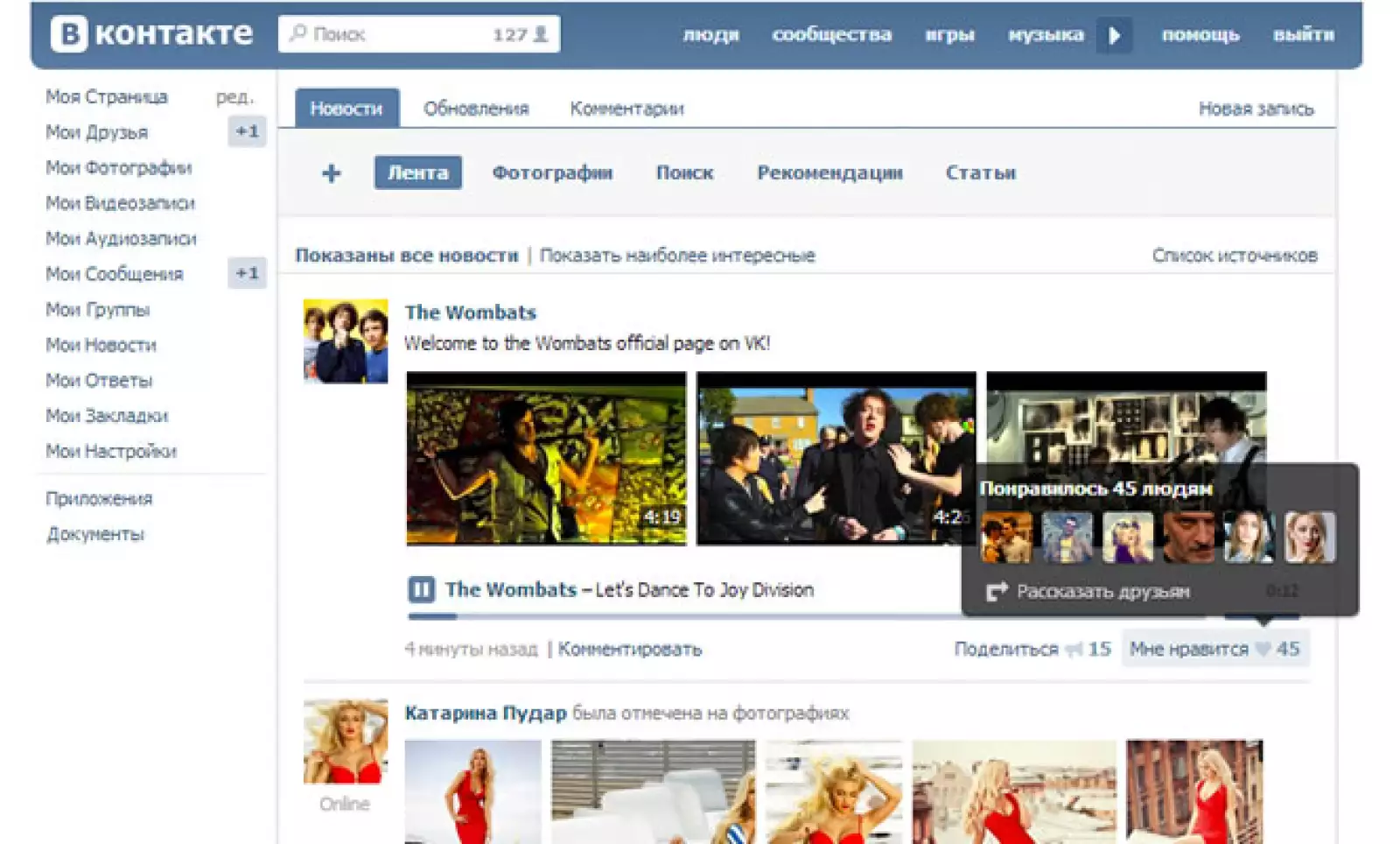Click the Новая запись link

tap(1256, 109)
